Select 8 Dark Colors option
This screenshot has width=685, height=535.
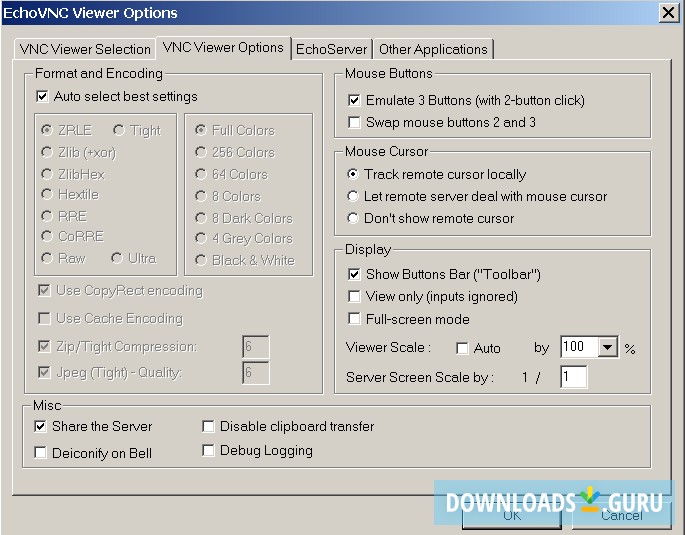(x=201, y=218)
